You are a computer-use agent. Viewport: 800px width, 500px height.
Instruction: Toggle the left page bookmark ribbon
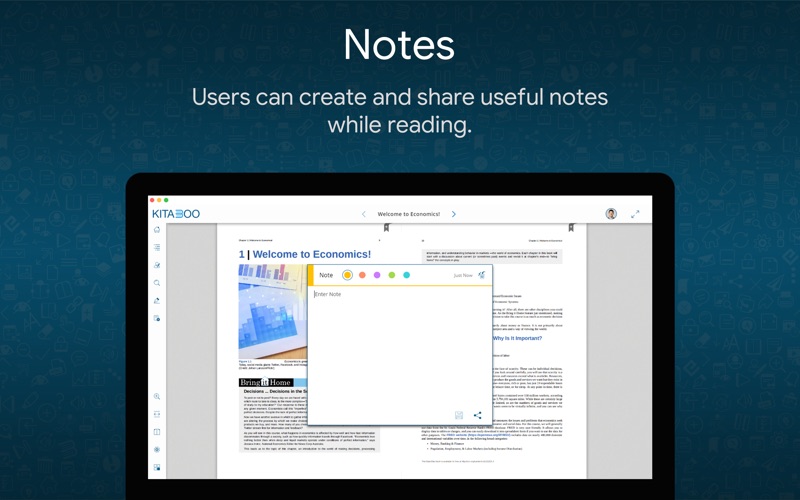pos(386,228)
